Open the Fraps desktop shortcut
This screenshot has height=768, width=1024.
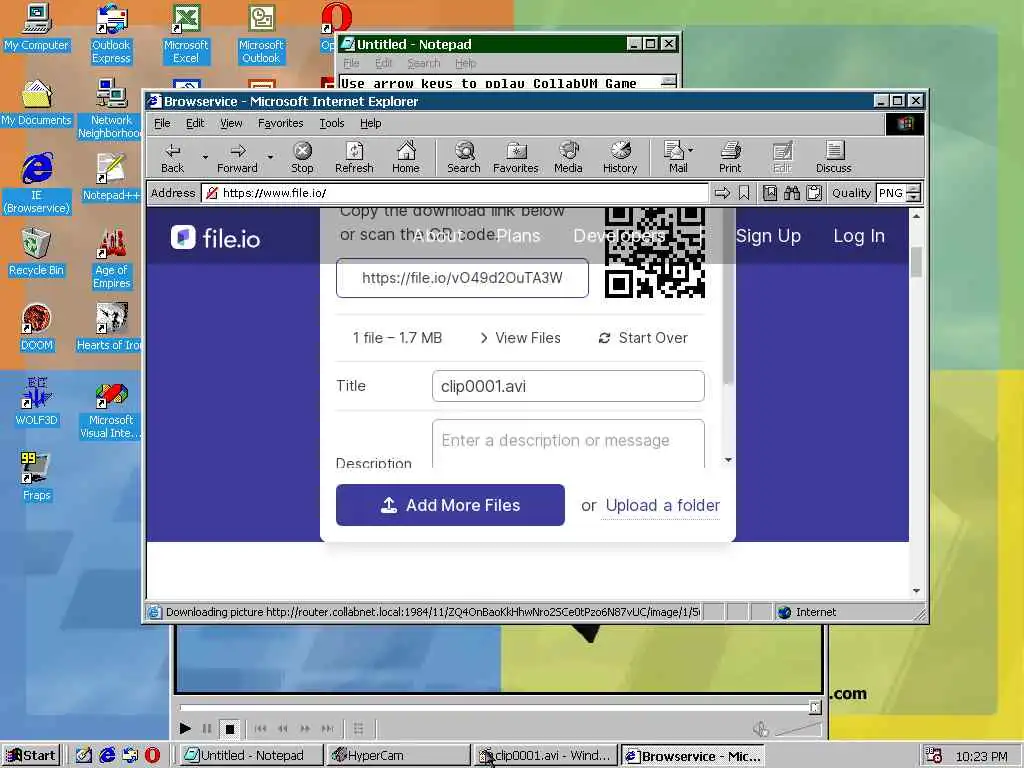(x=36, y=477)
